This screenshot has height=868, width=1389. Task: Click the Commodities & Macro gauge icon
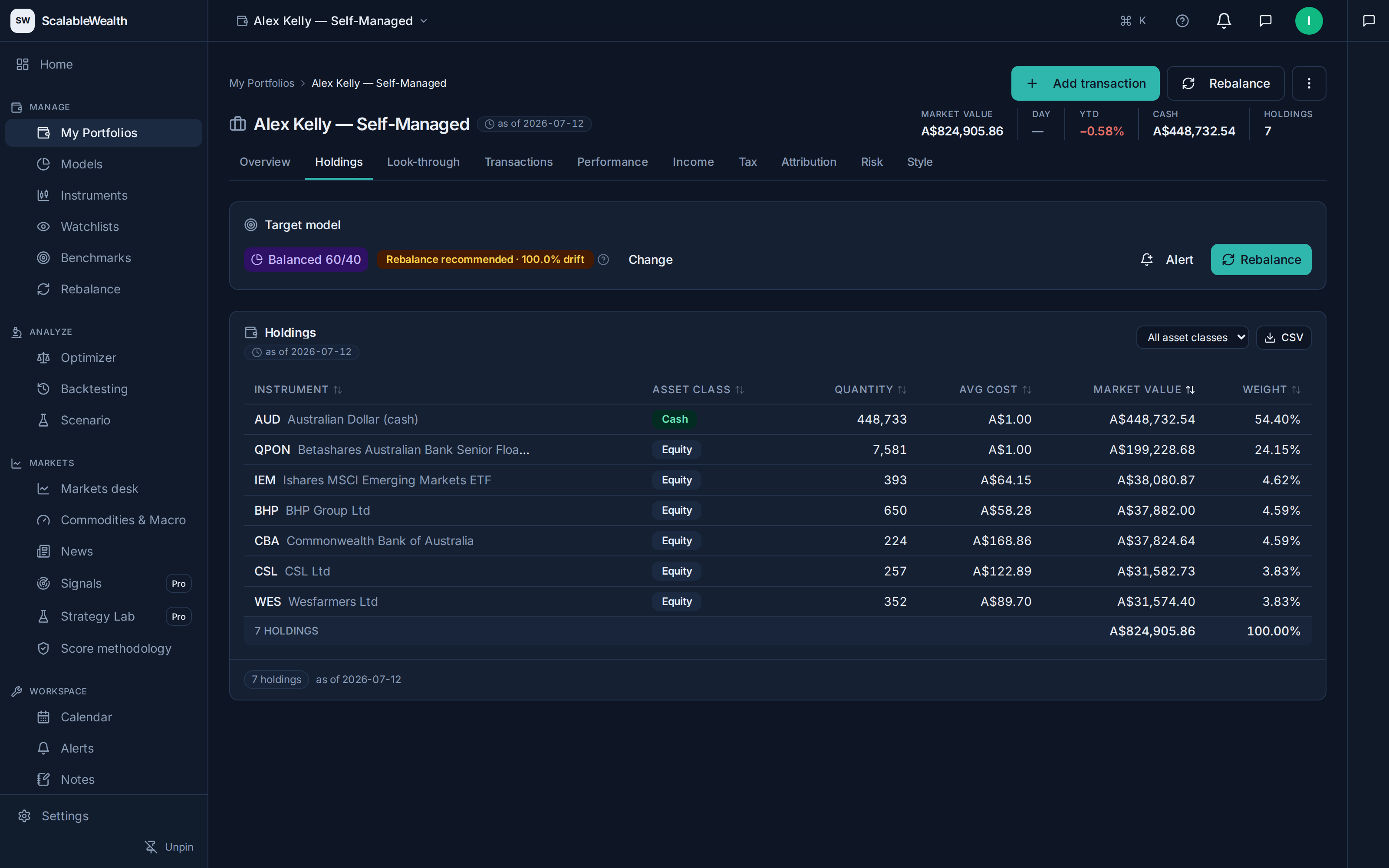click(x=43, y=520)
